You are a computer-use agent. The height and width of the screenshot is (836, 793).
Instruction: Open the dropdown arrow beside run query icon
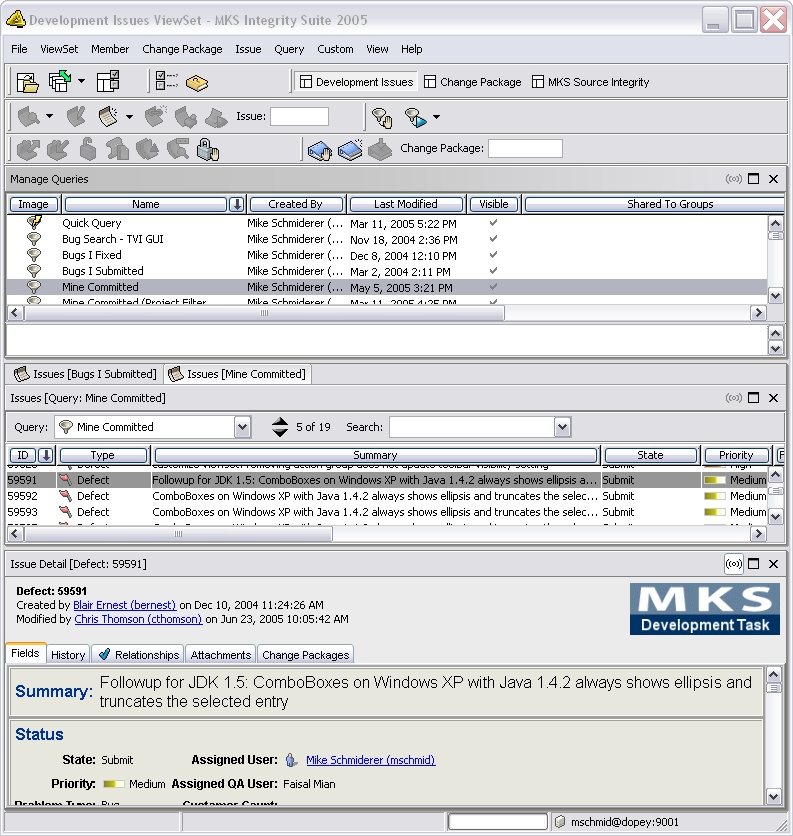[436, 117]
